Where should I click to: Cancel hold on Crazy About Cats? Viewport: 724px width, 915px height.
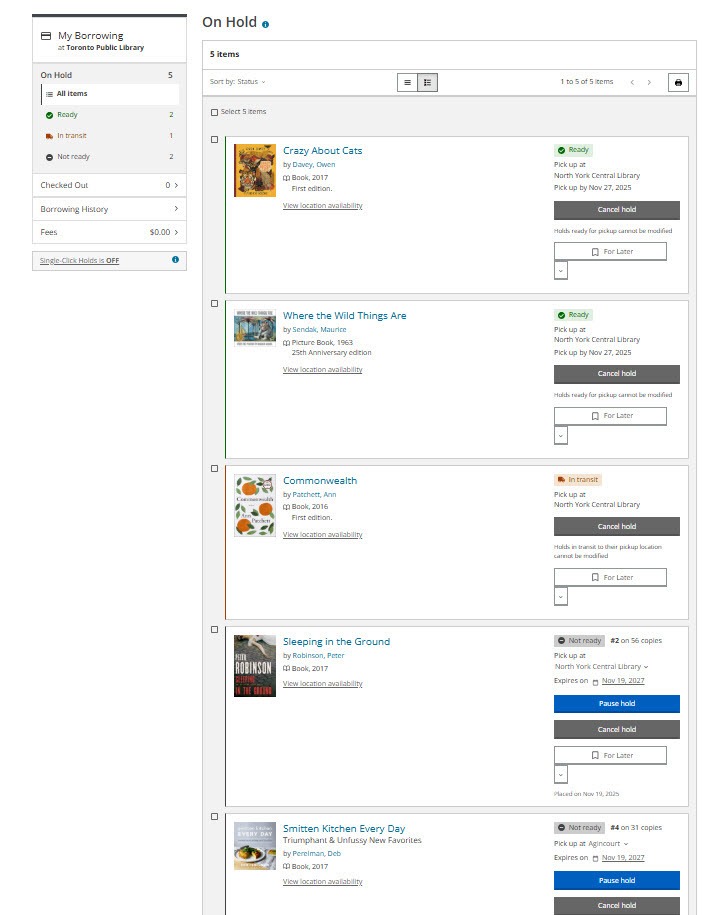click(617, 210)
